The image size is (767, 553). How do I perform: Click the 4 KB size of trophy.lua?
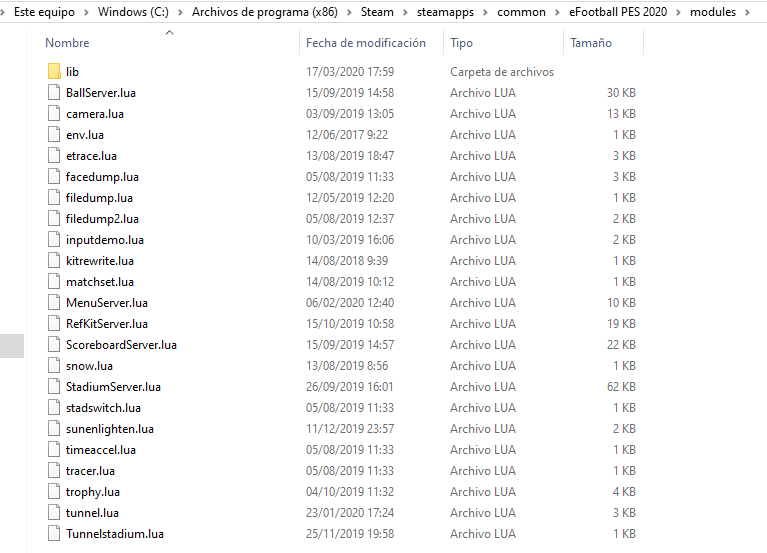point(624,492)
